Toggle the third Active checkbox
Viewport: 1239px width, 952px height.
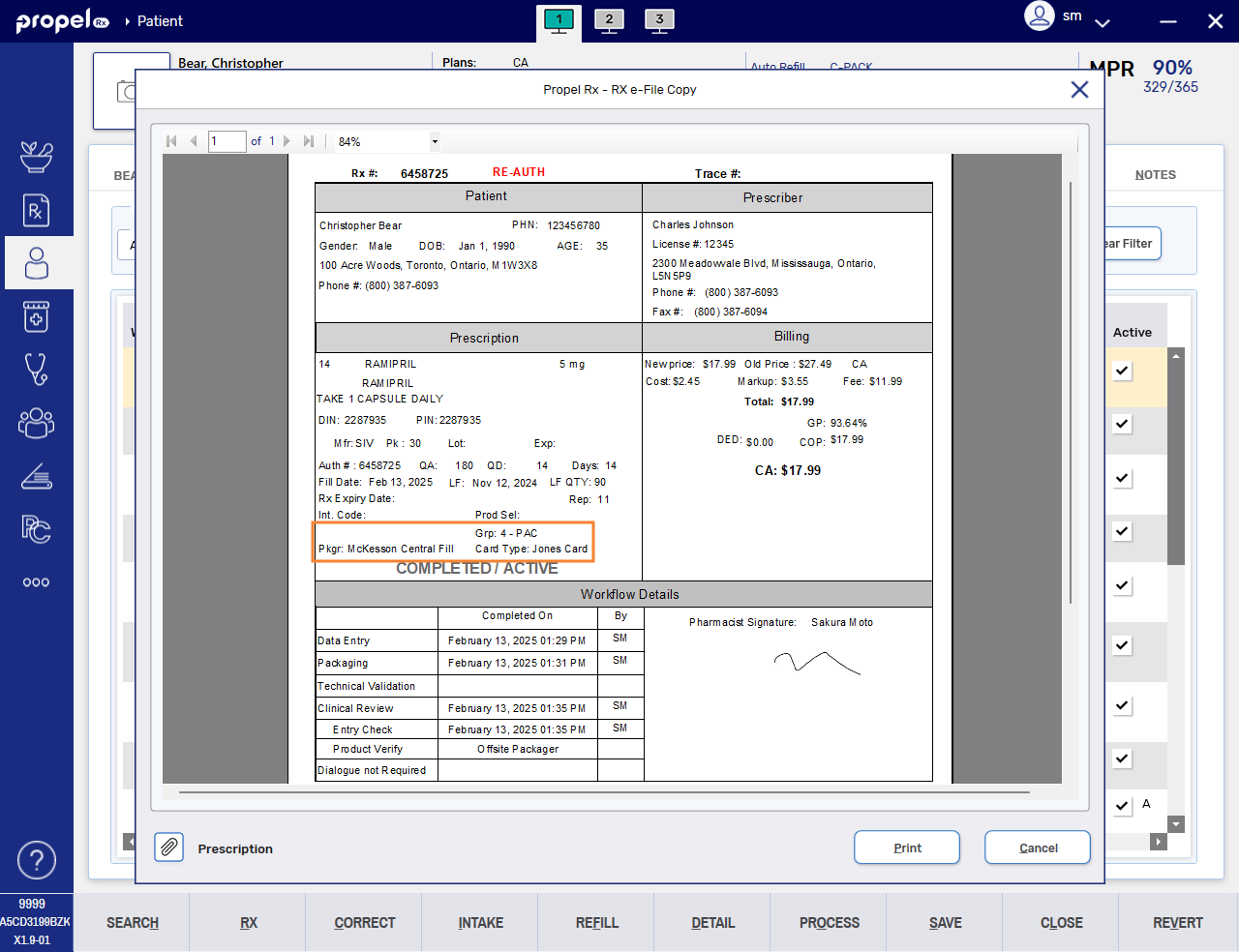pos(1123,478)
